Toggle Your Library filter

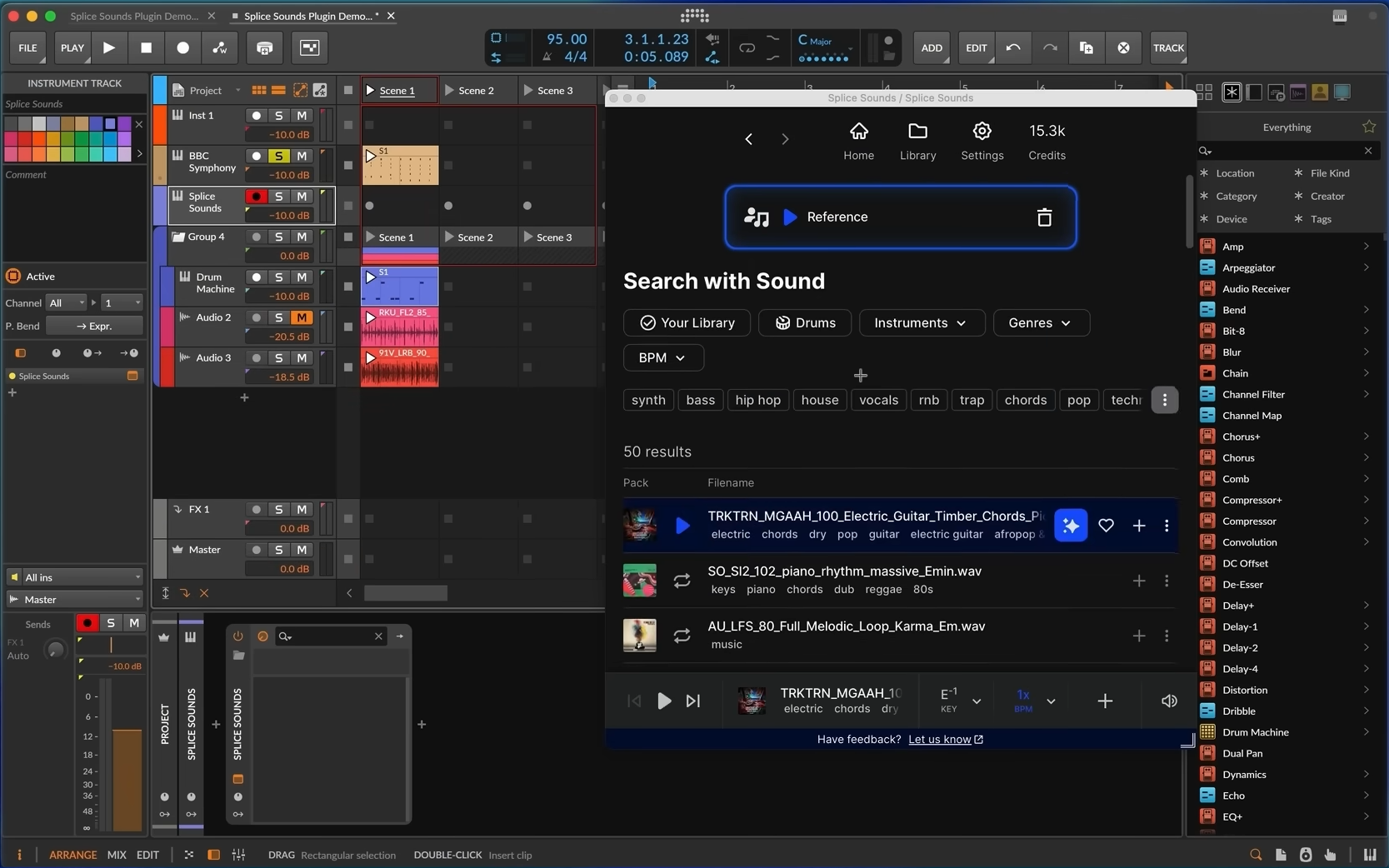point(687,323)
